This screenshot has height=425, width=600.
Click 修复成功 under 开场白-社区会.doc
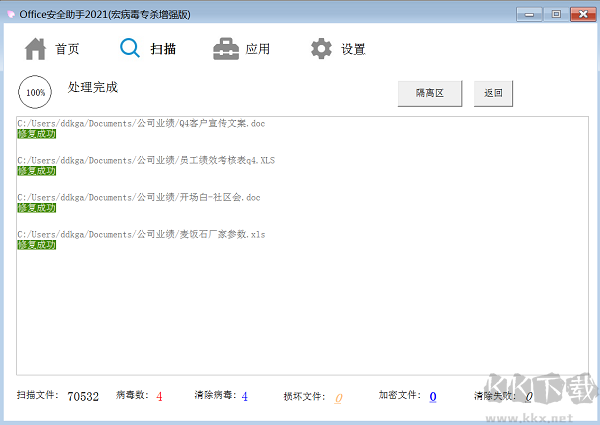(37, 208)
